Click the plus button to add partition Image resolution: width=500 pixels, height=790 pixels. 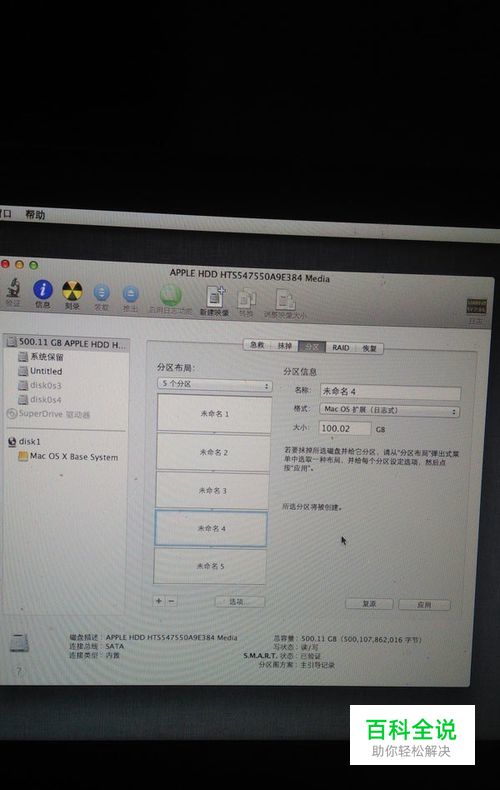pyautogui.click(x=159, y=601)
